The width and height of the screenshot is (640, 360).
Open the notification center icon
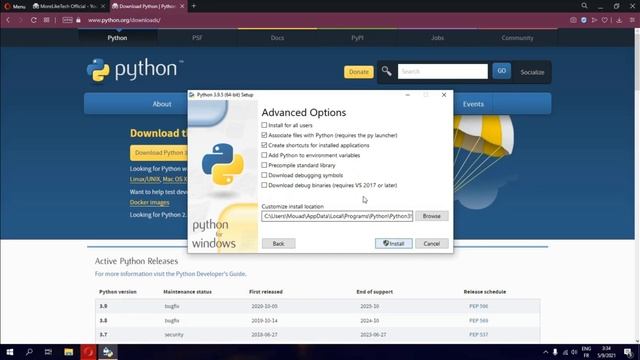[x=629, y=352]
